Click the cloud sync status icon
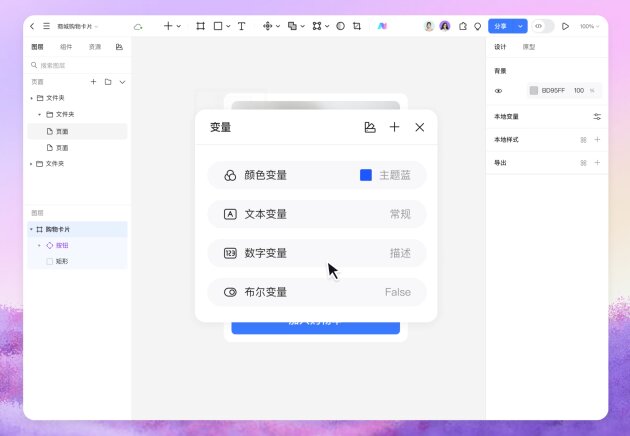630x436 pixels. (138, 27)
